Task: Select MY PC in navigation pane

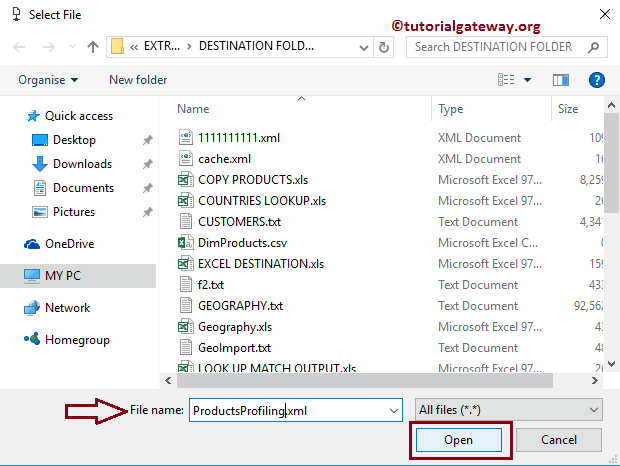Action: pyautogui.click(x=78, y=275)
